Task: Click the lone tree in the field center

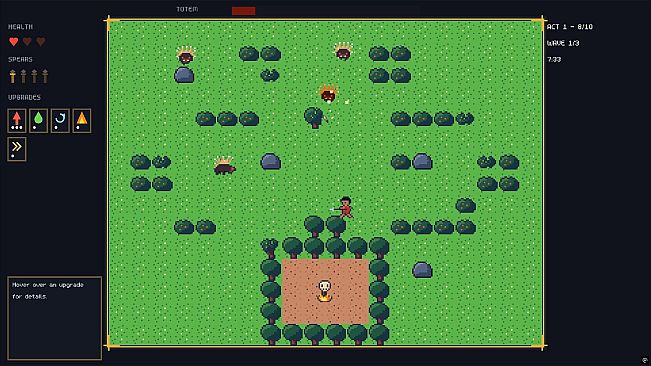Action: (x=314, y=118)
